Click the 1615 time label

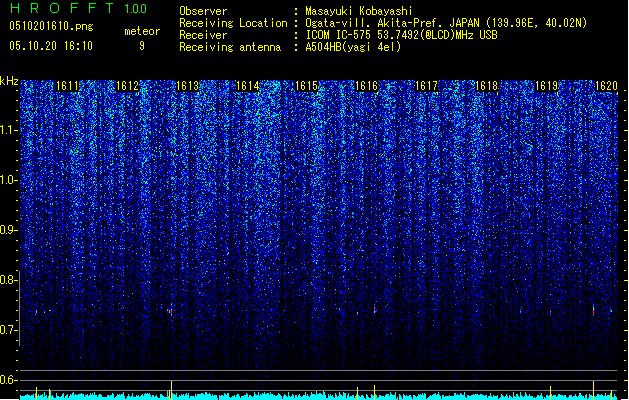click(306, 86)
